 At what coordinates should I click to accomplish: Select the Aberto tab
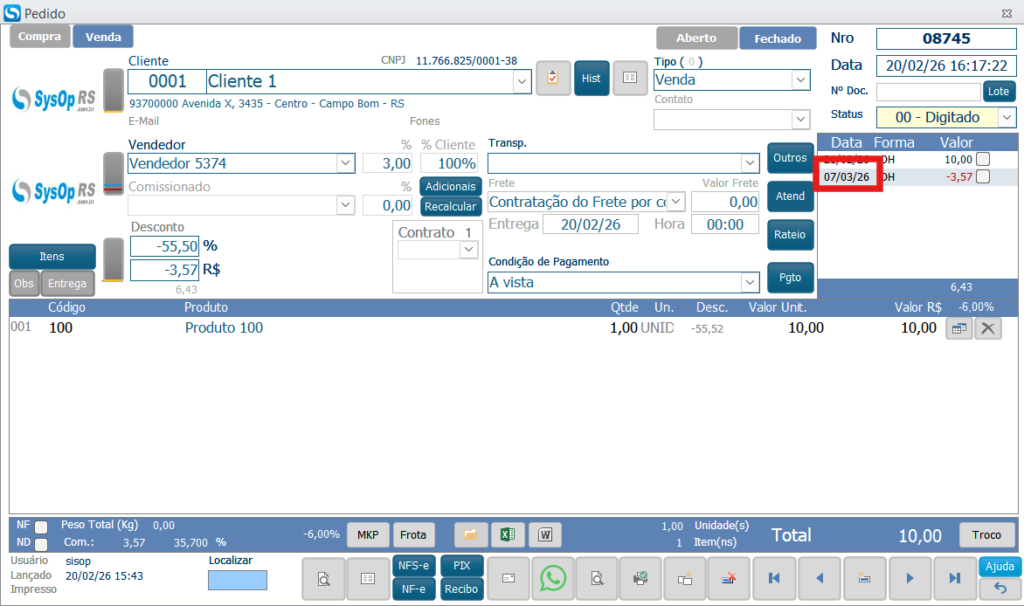click(696, 38)
